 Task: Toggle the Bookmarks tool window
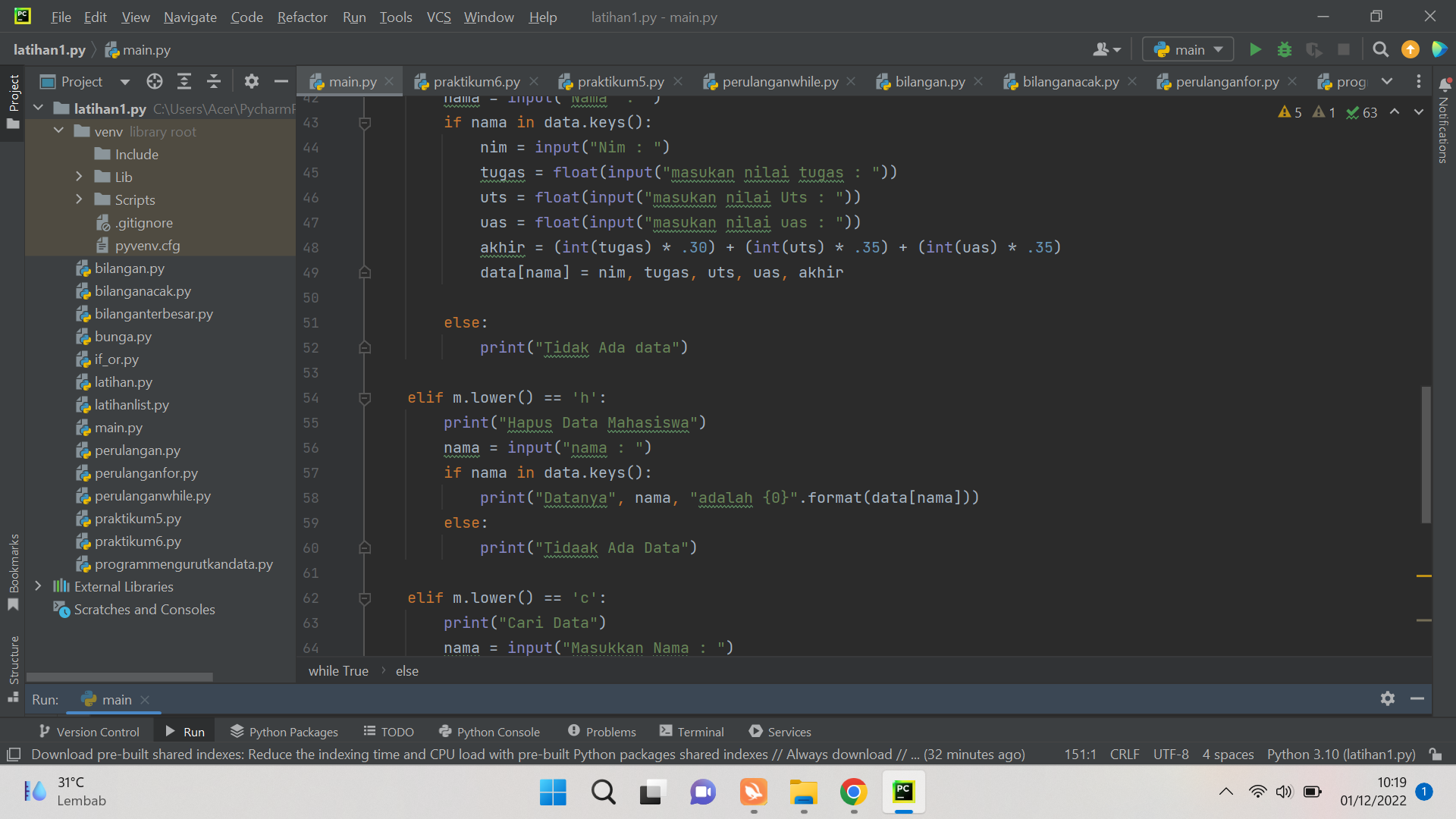(13, 573)
